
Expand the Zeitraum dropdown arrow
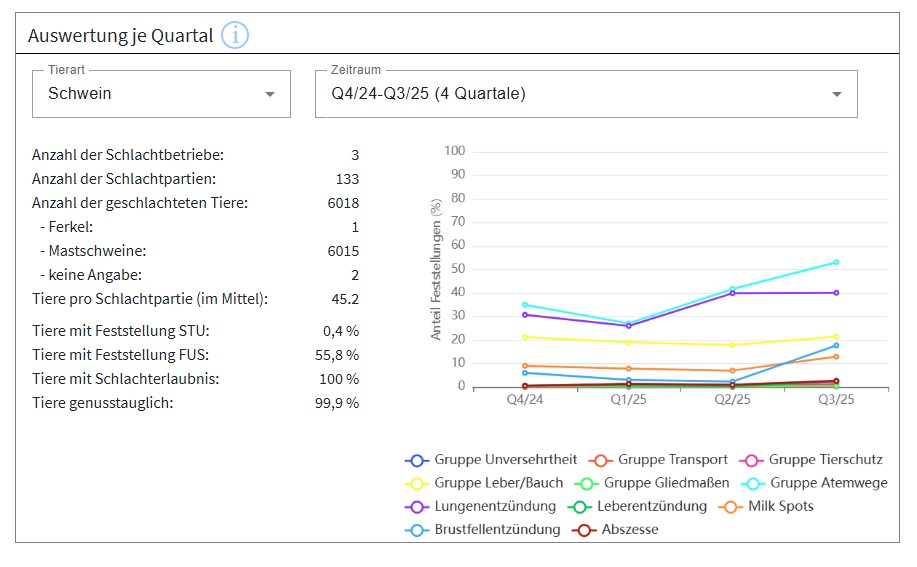pyautogui.click(x=836, y=94)
